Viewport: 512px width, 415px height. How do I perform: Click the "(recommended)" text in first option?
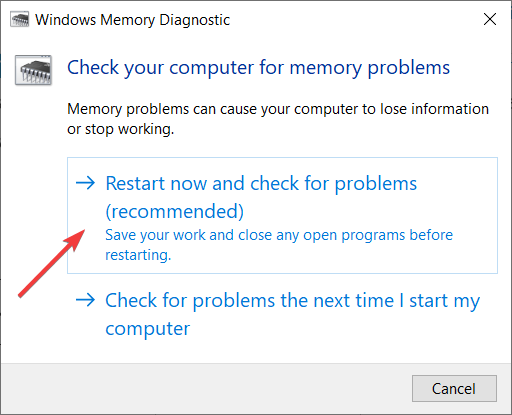(175, 212)
